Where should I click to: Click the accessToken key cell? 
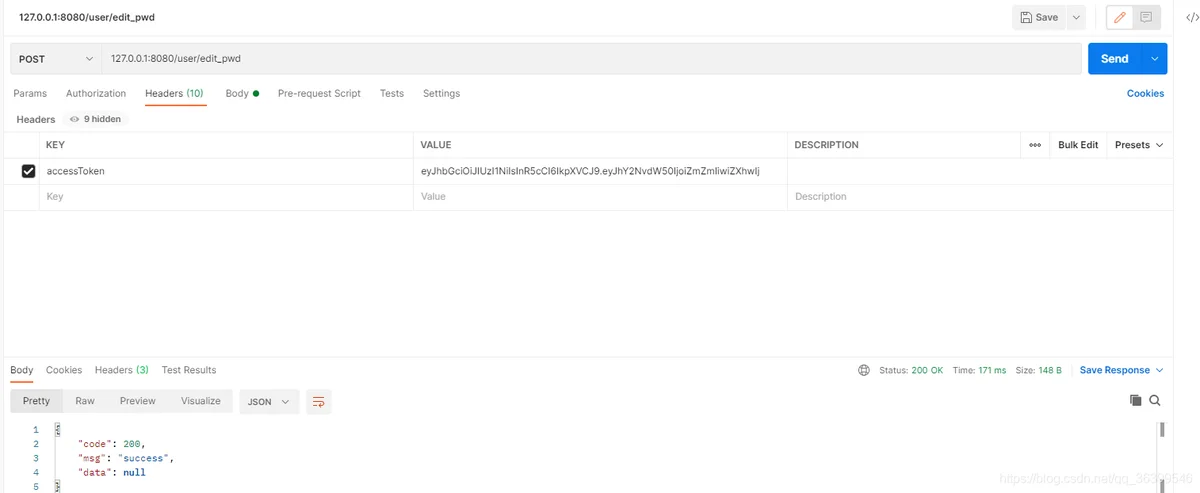(x=226, y=171)
